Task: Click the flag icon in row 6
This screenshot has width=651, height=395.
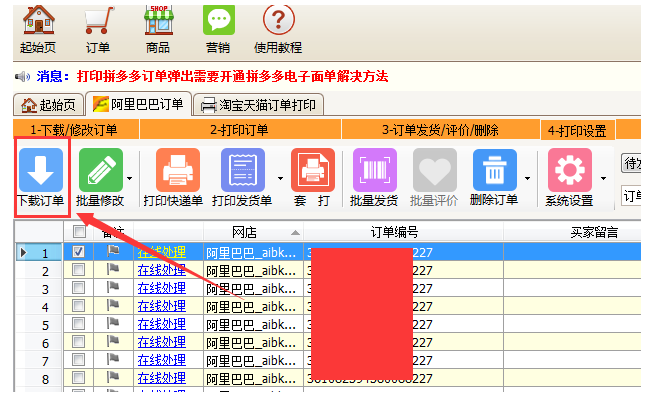Action: 113,341
